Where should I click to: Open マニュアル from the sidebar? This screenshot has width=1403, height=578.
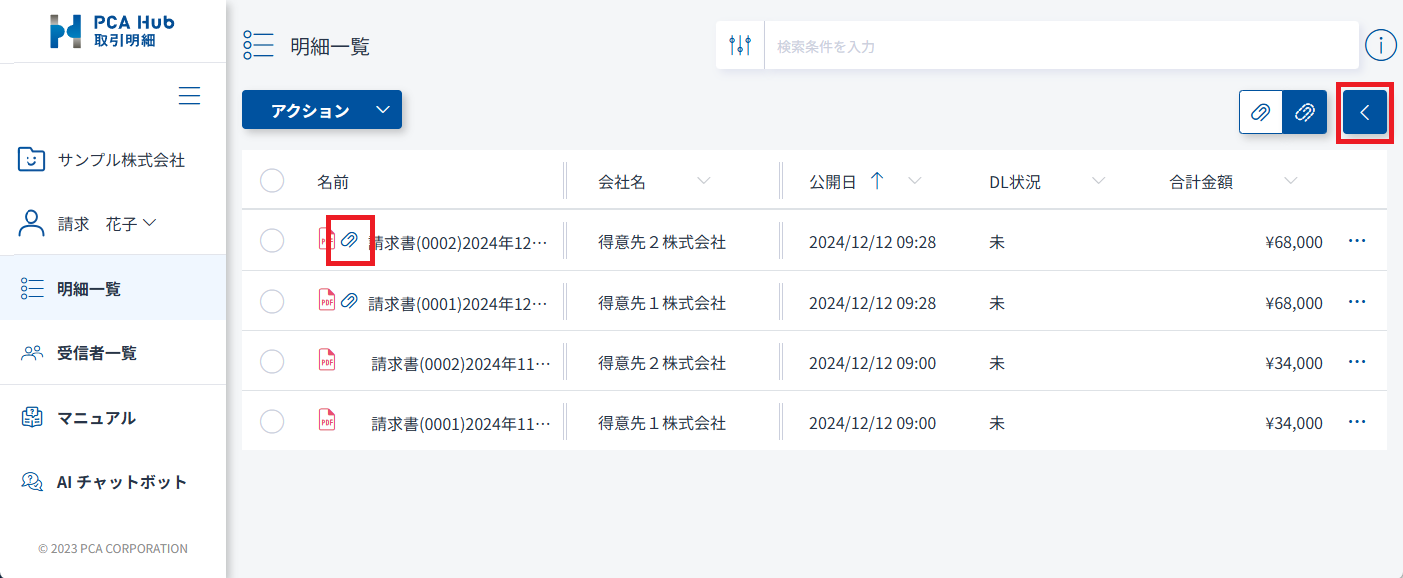96,418
